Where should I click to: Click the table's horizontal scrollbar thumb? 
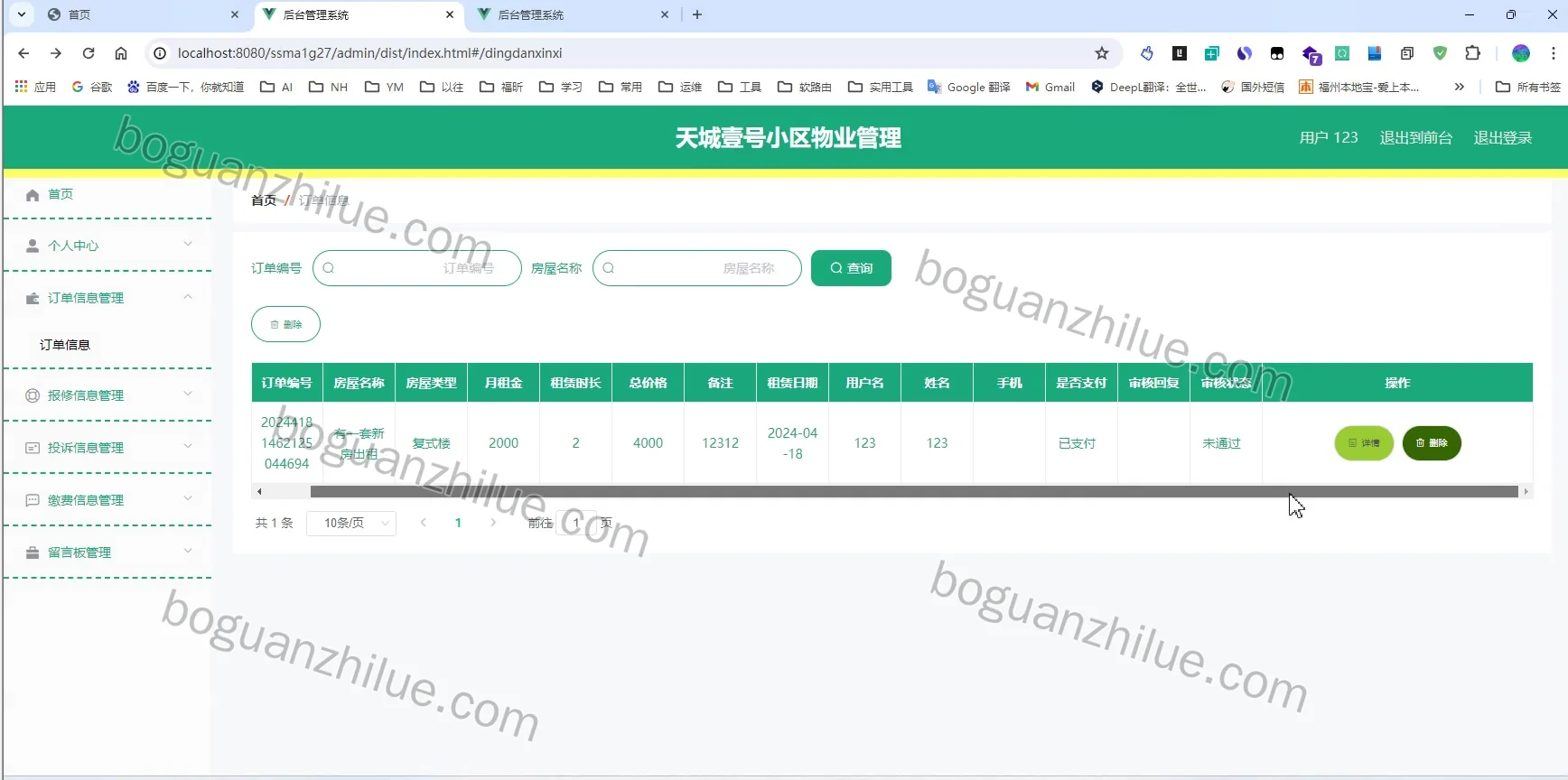click(x=914, y=492)
